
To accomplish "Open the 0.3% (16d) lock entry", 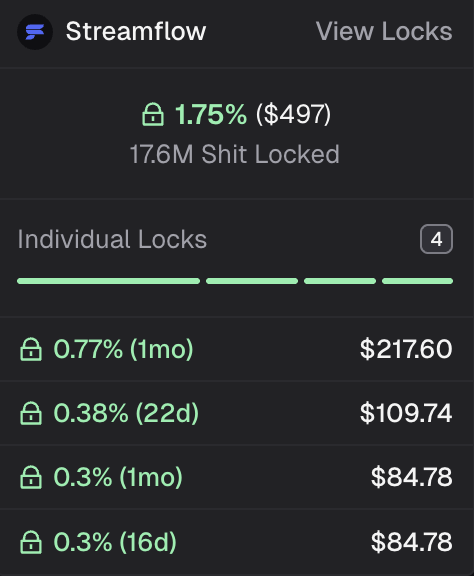I will click(235, 541).
